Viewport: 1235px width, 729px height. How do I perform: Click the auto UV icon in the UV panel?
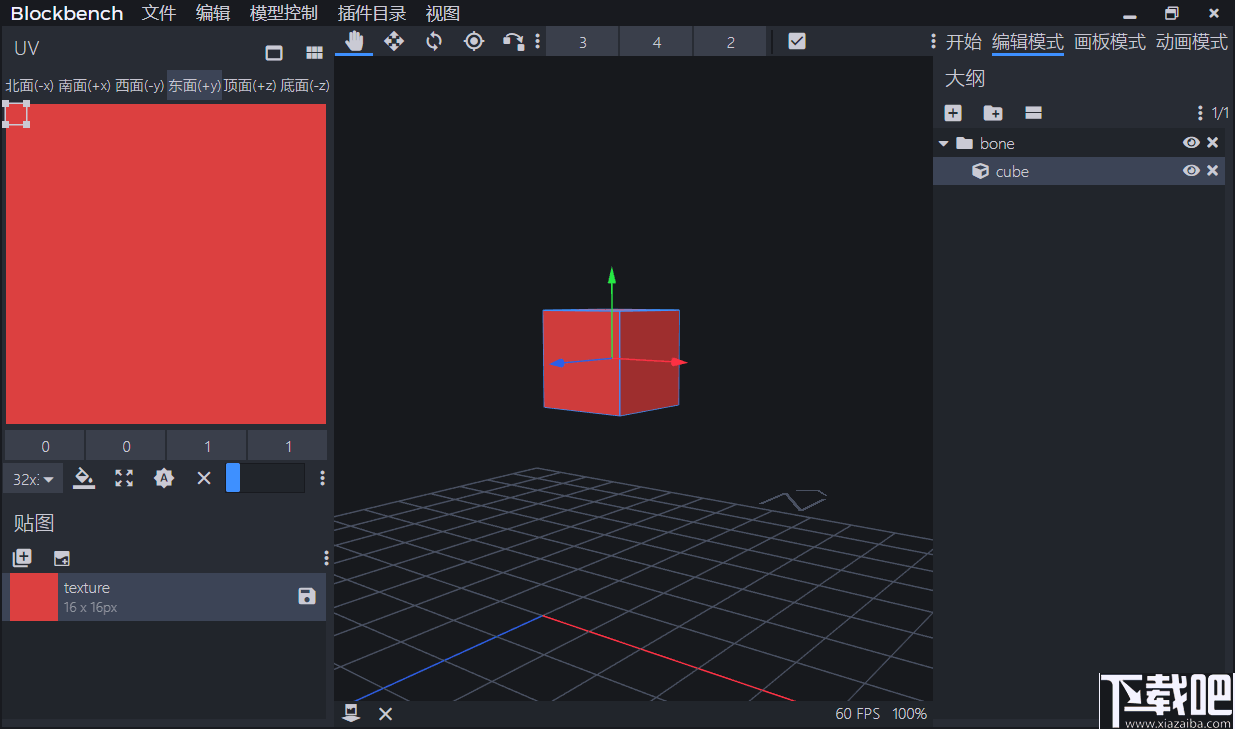[164, 478]
